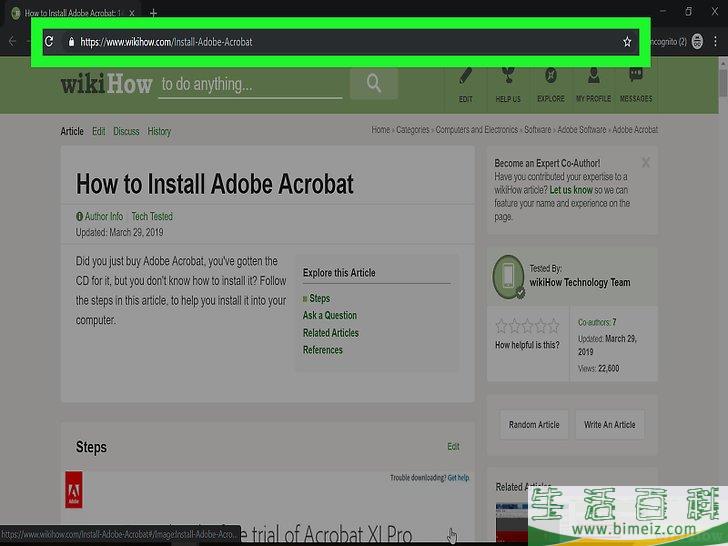728x546 pixels.
Task: Rate the article with the first star
Action: click(501, 326)
